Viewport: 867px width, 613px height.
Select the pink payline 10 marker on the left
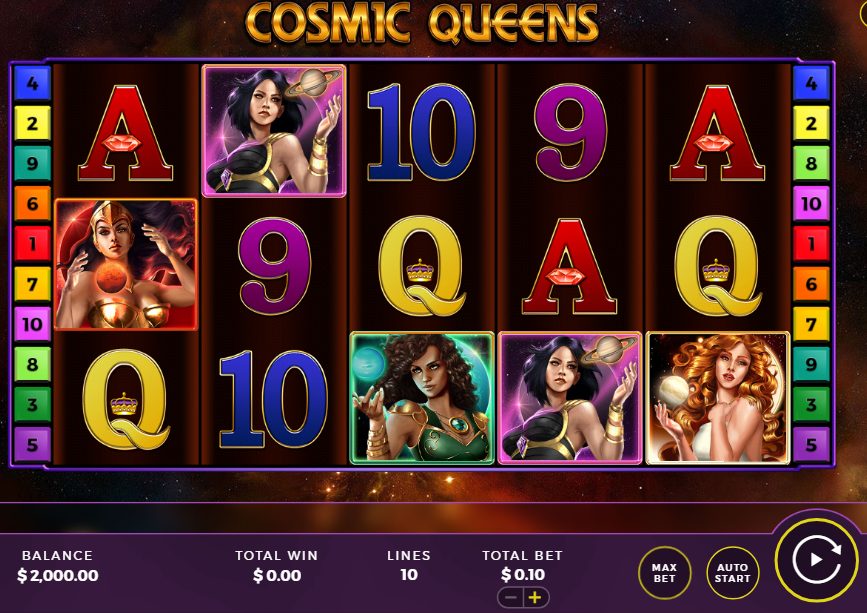[33, 324]
